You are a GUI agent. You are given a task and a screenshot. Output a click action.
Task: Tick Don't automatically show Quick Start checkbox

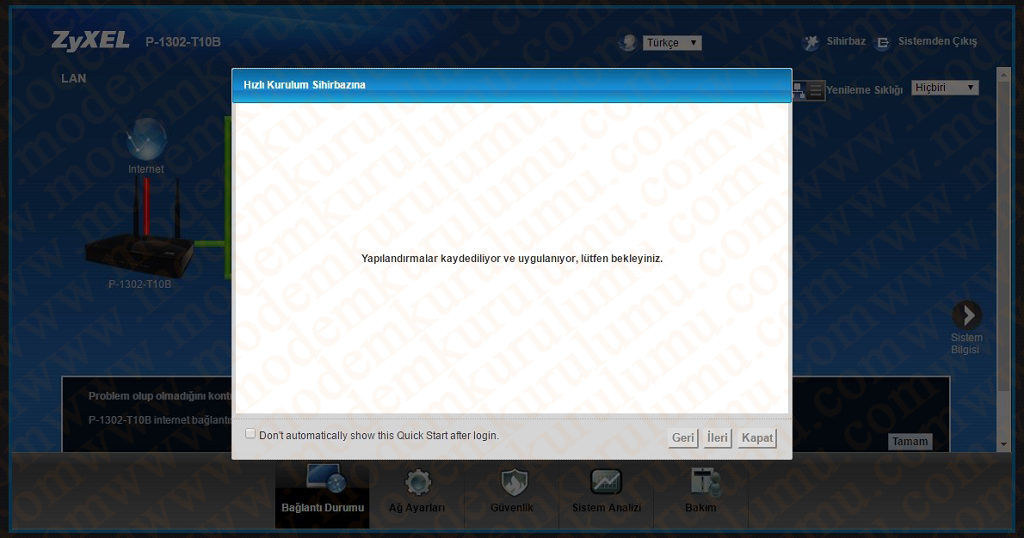pos(250,434)
